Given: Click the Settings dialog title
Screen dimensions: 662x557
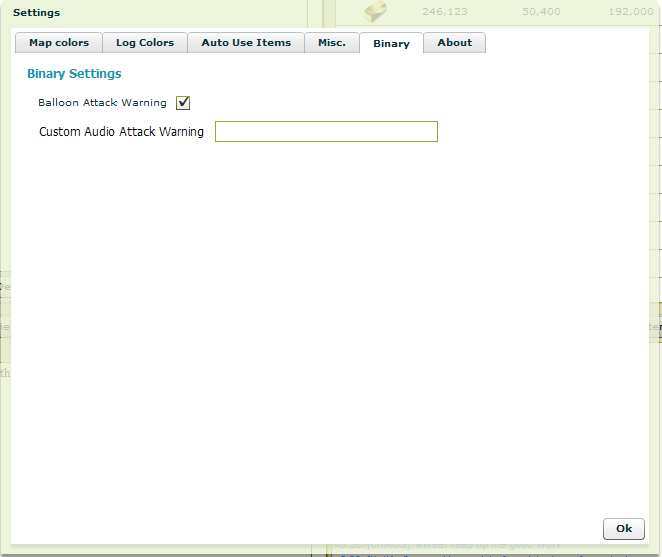Looking at the screenshot, I should pos(36,13).
